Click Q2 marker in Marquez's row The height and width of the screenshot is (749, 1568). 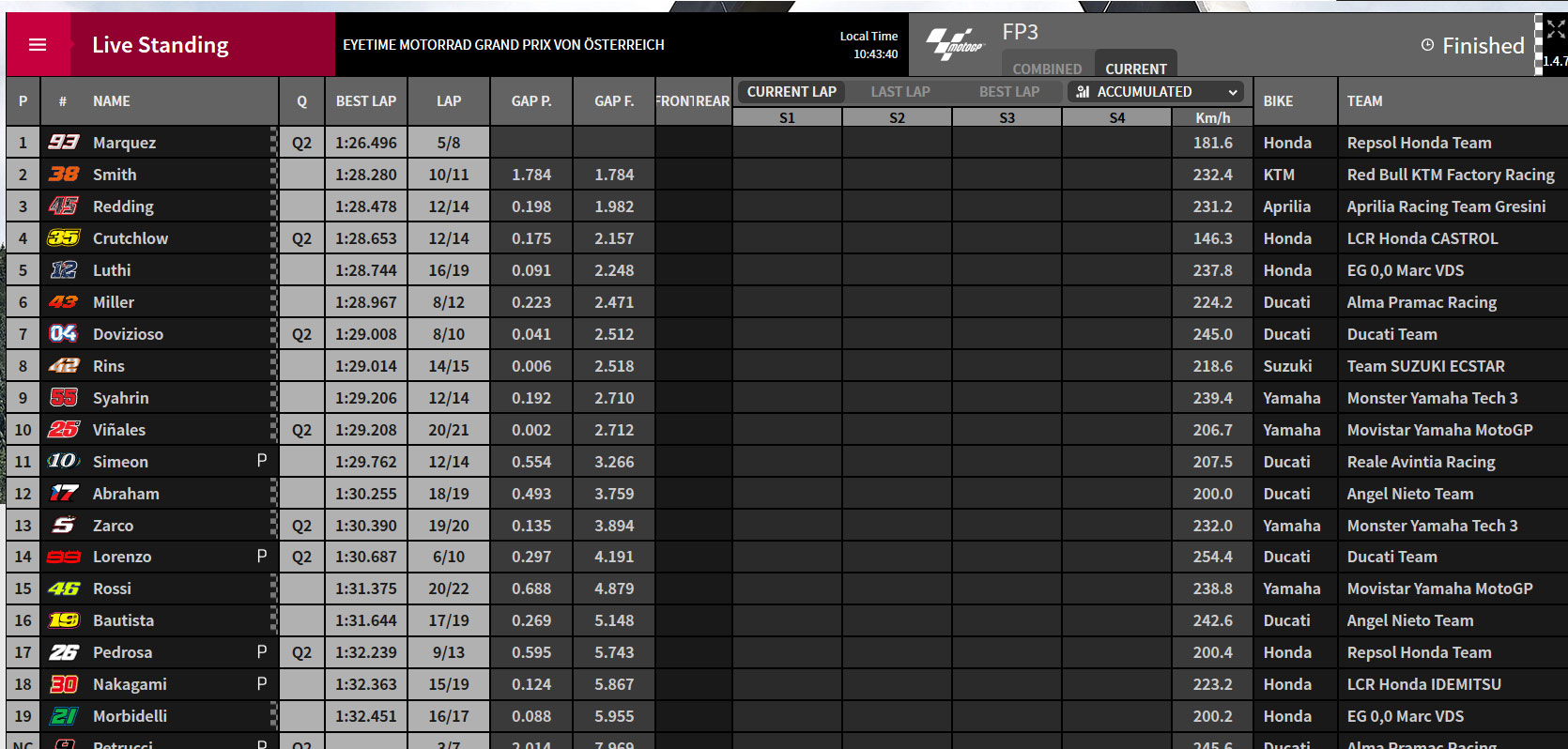pyautogui.click(x=301, y=143)
